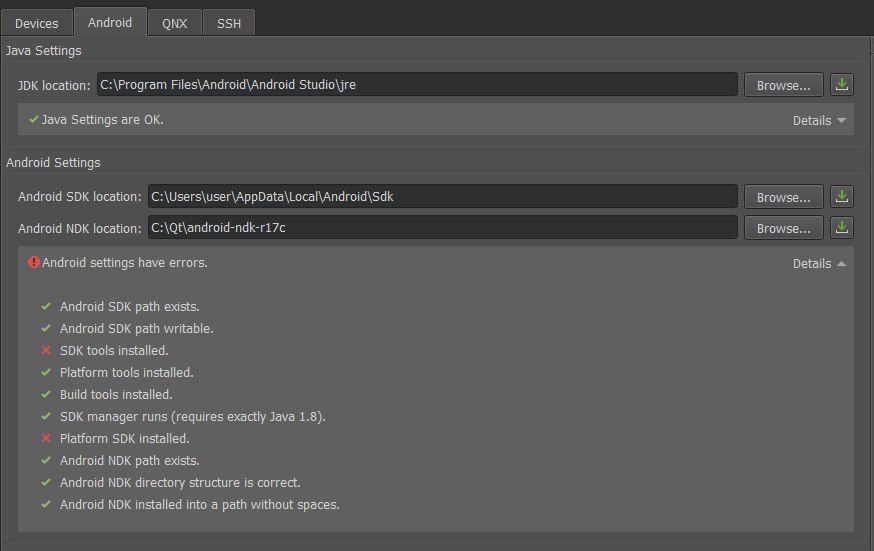Image resolution: width=874 pixels, height=551 pixels.
Task: Click into the JDK location path field
Action: [x=417, y=84]
